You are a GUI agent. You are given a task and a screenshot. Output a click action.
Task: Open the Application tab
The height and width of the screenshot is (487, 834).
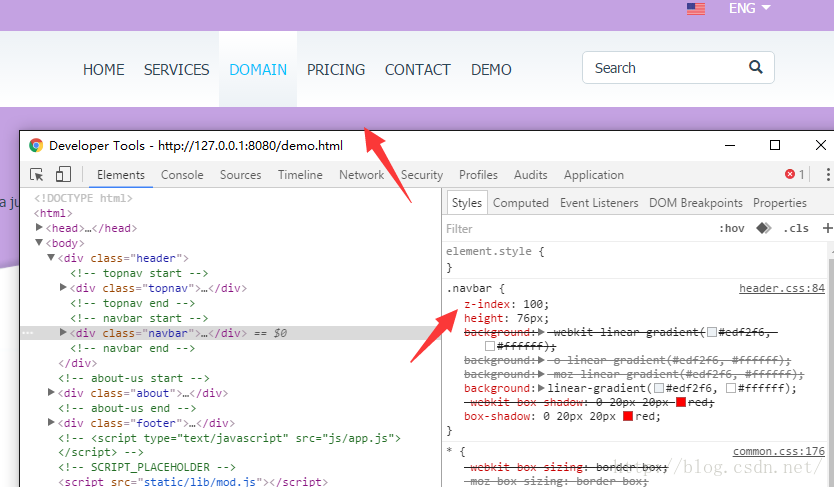pos(594,175)
